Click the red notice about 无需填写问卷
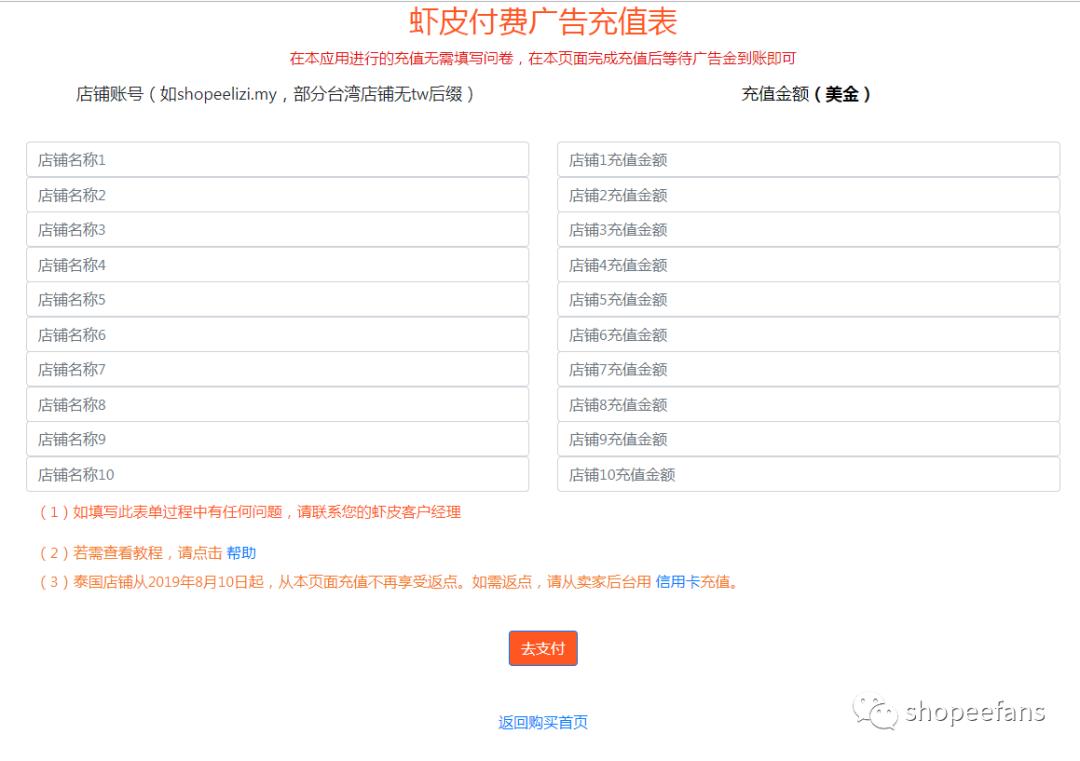Image resolution: width=1080 pixels, height=761 pixels. click(543, 59)
